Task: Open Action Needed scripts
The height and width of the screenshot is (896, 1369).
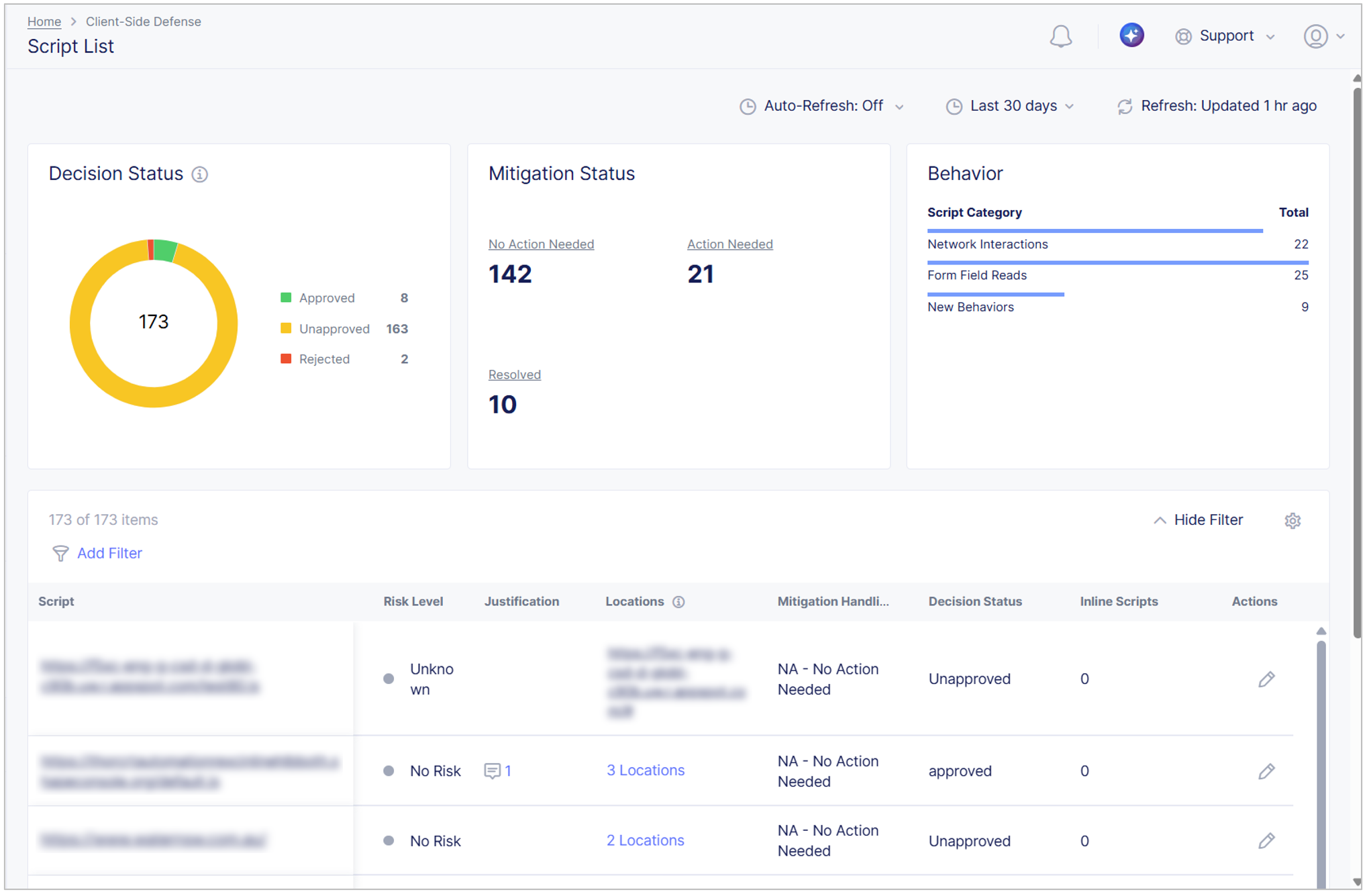Action: point(729,244)
